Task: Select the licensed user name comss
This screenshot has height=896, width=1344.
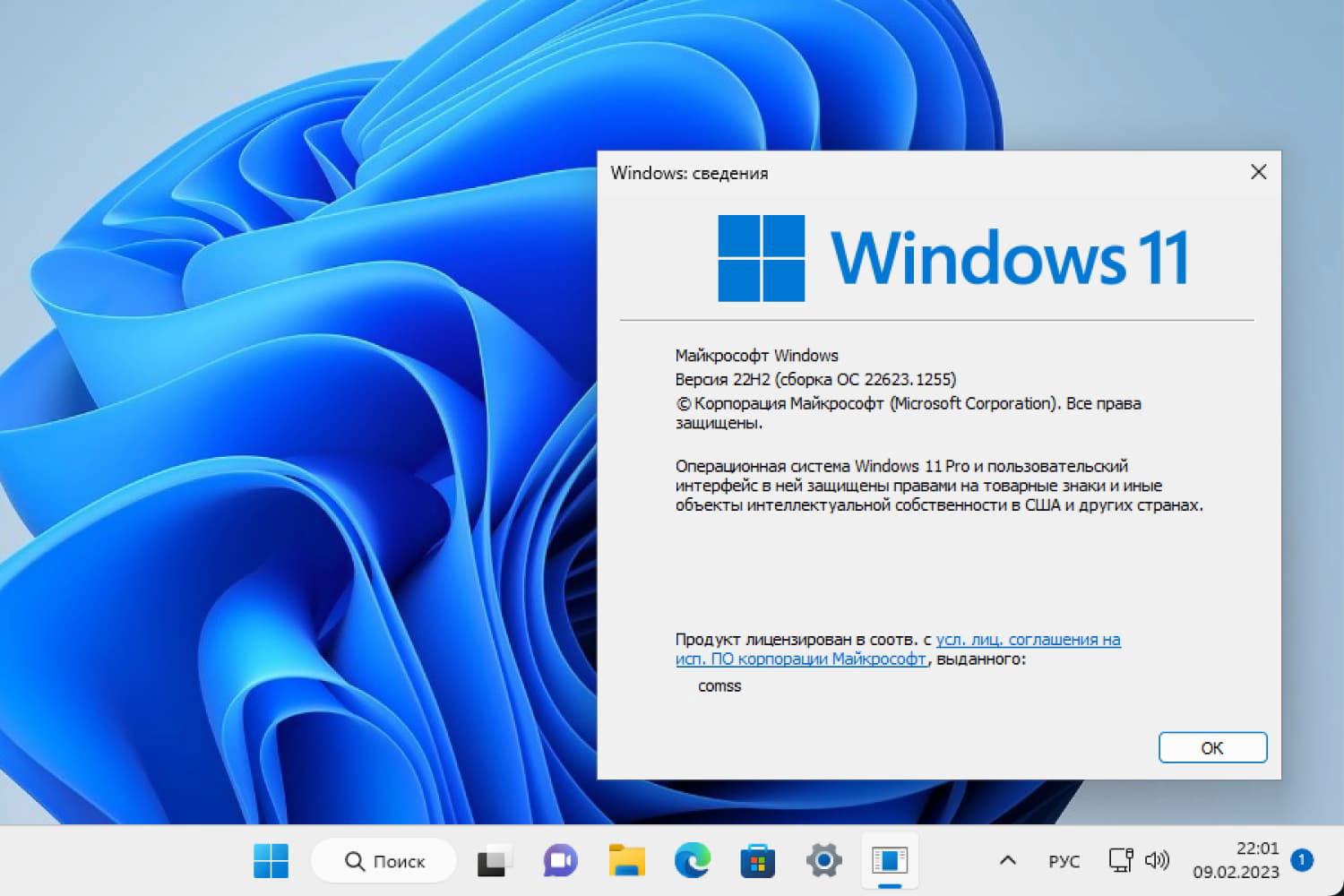Action: pos(719,685)
